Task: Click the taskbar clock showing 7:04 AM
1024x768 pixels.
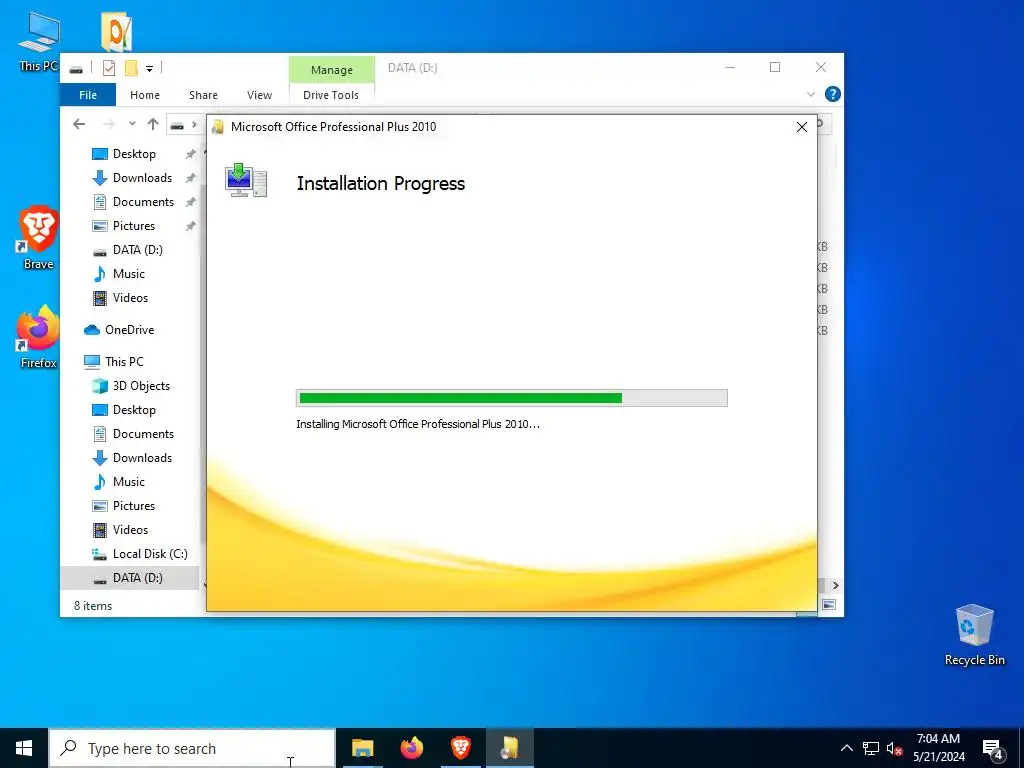Action: [938, 748]
